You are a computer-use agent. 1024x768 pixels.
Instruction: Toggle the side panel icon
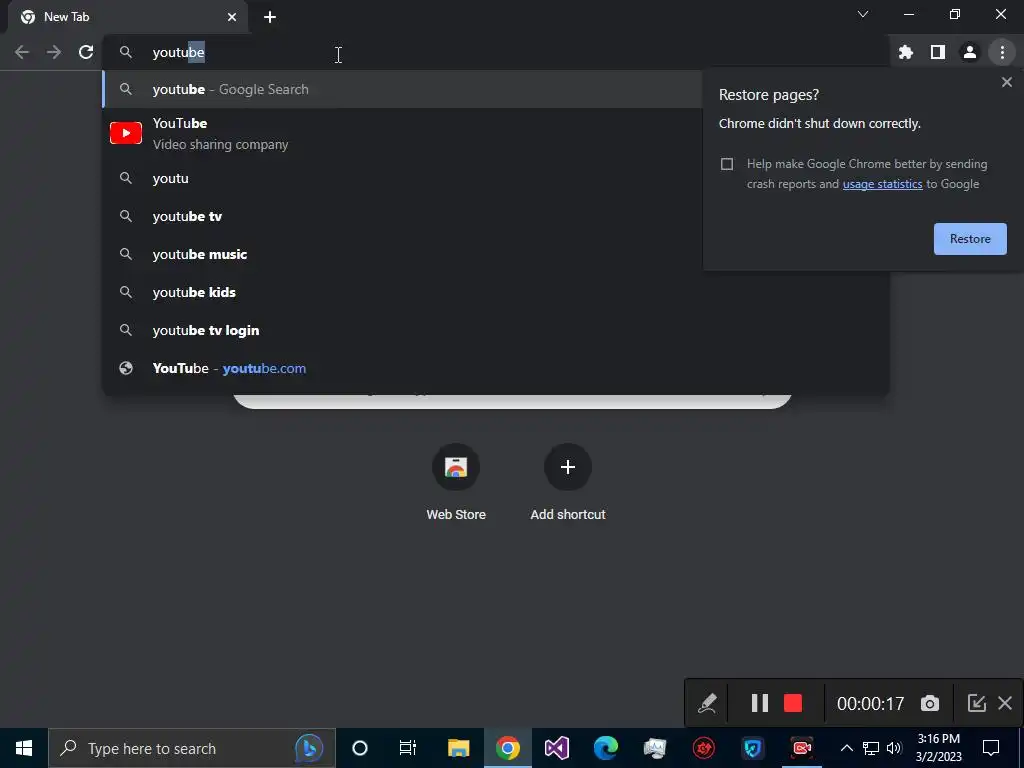[938, 52]
